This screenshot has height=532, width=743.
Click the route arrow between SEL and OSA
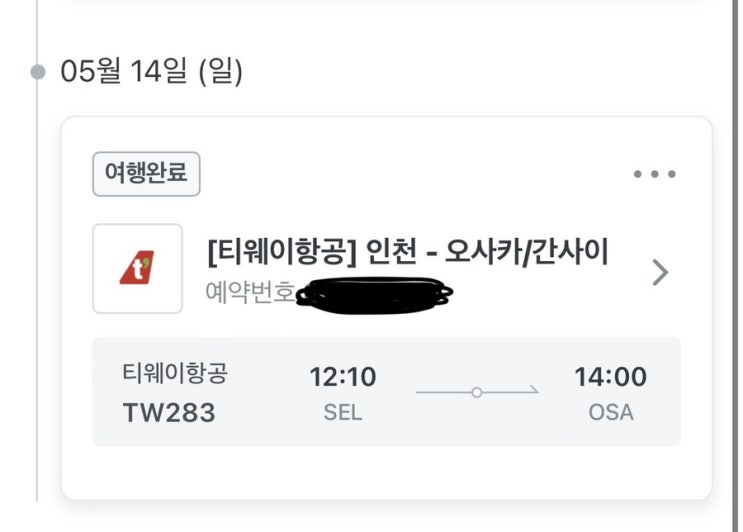coord(477,392)
